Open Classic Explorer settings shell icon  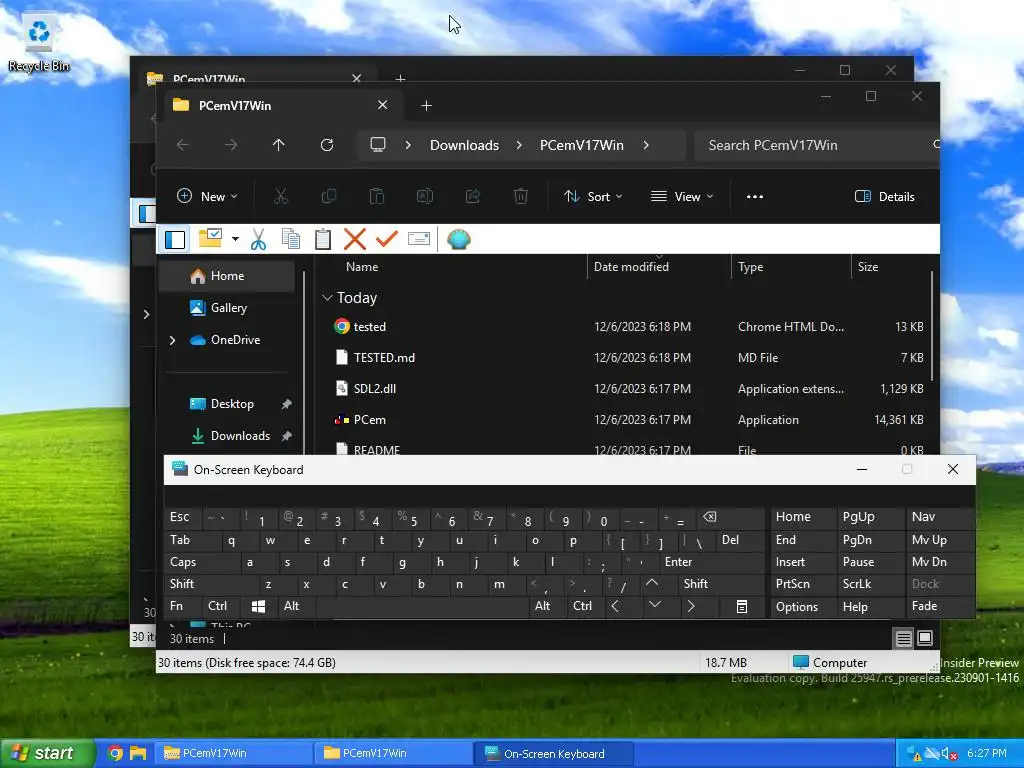click(x=458, y=240)
